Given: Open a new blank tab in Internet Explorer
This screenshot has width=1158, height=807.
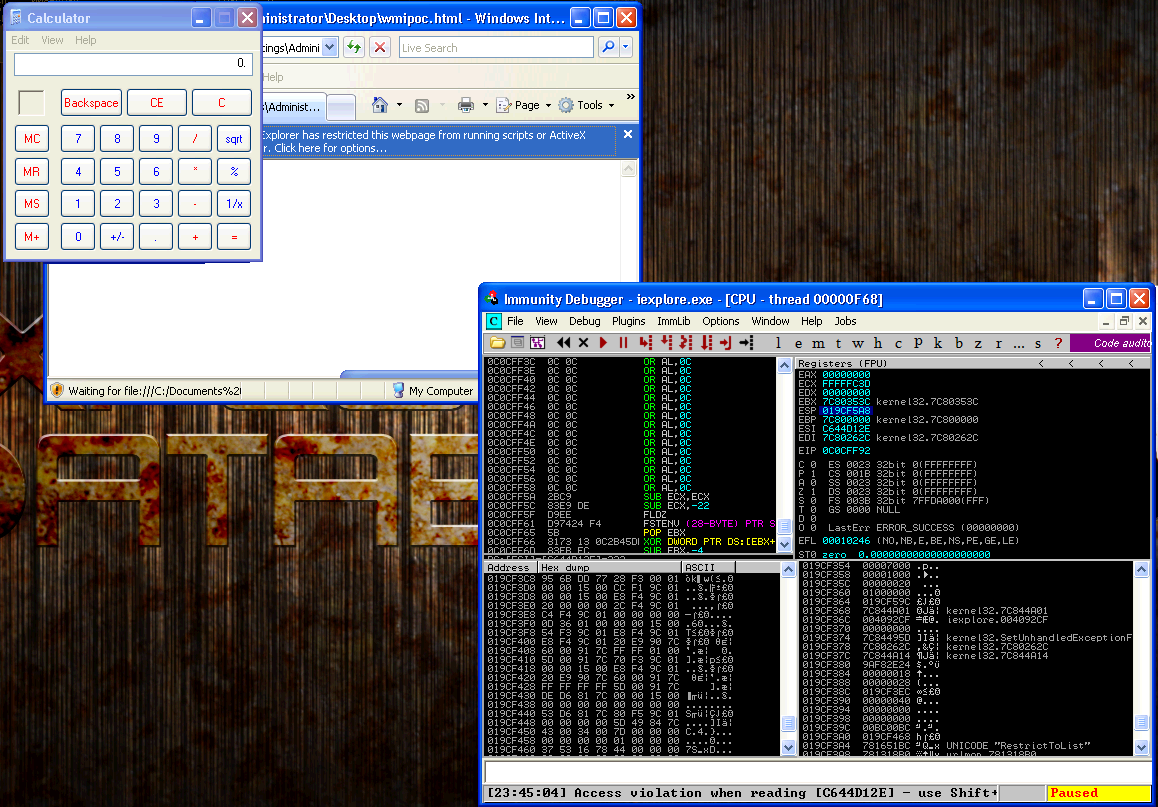Looking at the screenshot, I should click(340, 107).
